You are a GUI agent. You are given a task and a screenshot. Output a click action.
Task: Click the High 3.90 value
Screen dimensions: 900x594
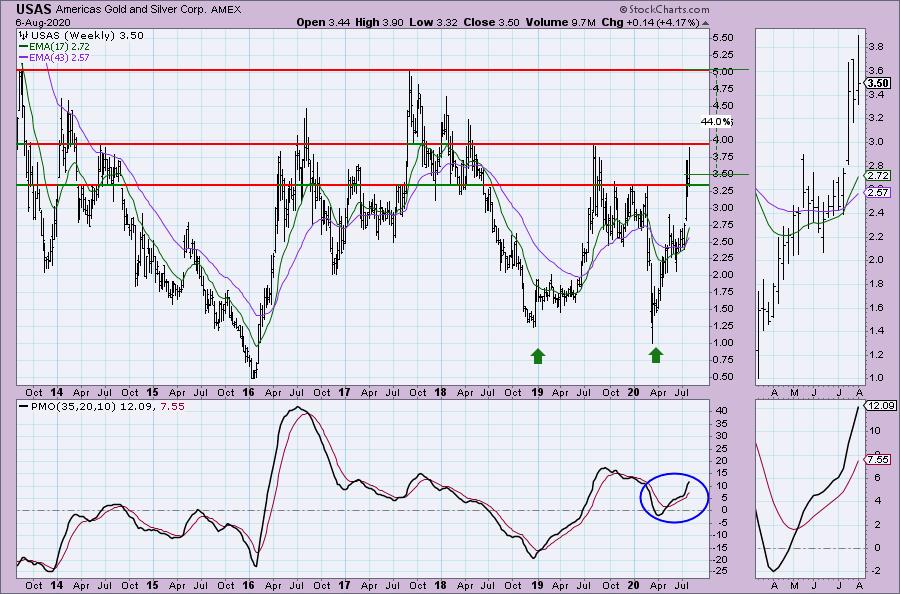pyautogui.click(x=379, y=22)
